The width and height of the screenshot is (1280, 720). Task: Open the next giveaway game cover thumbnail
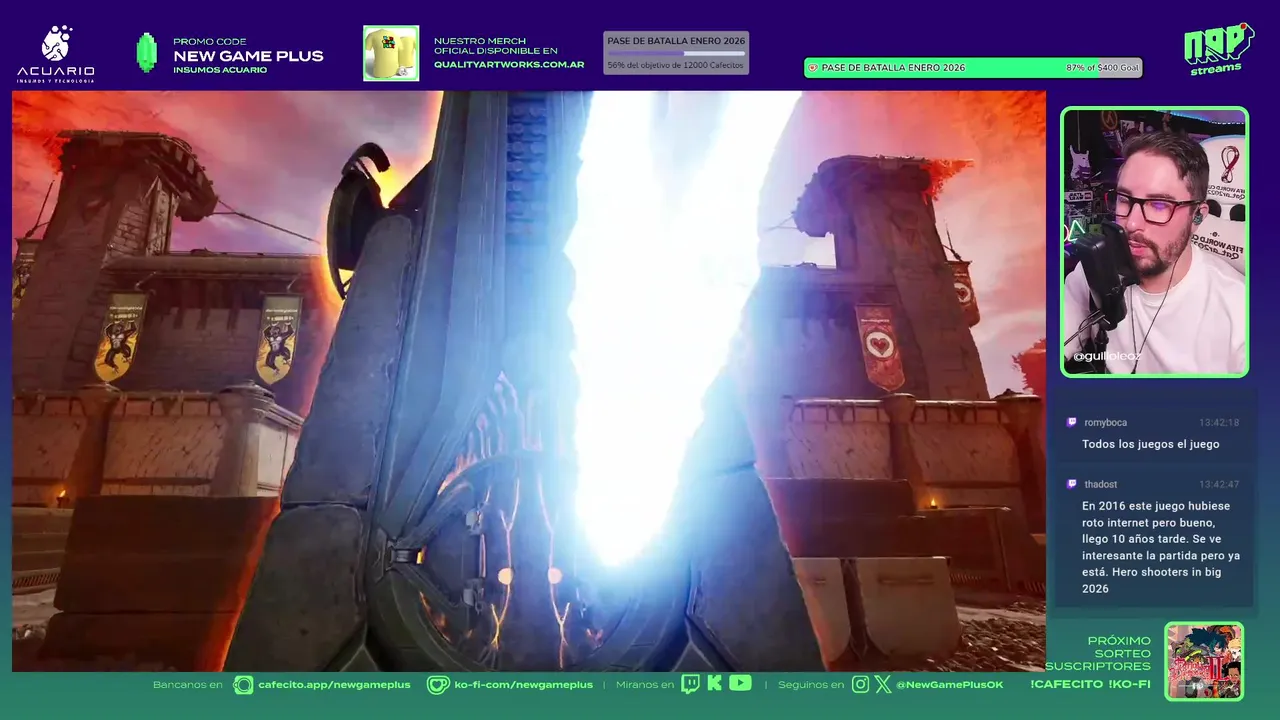pos(1204,661)
